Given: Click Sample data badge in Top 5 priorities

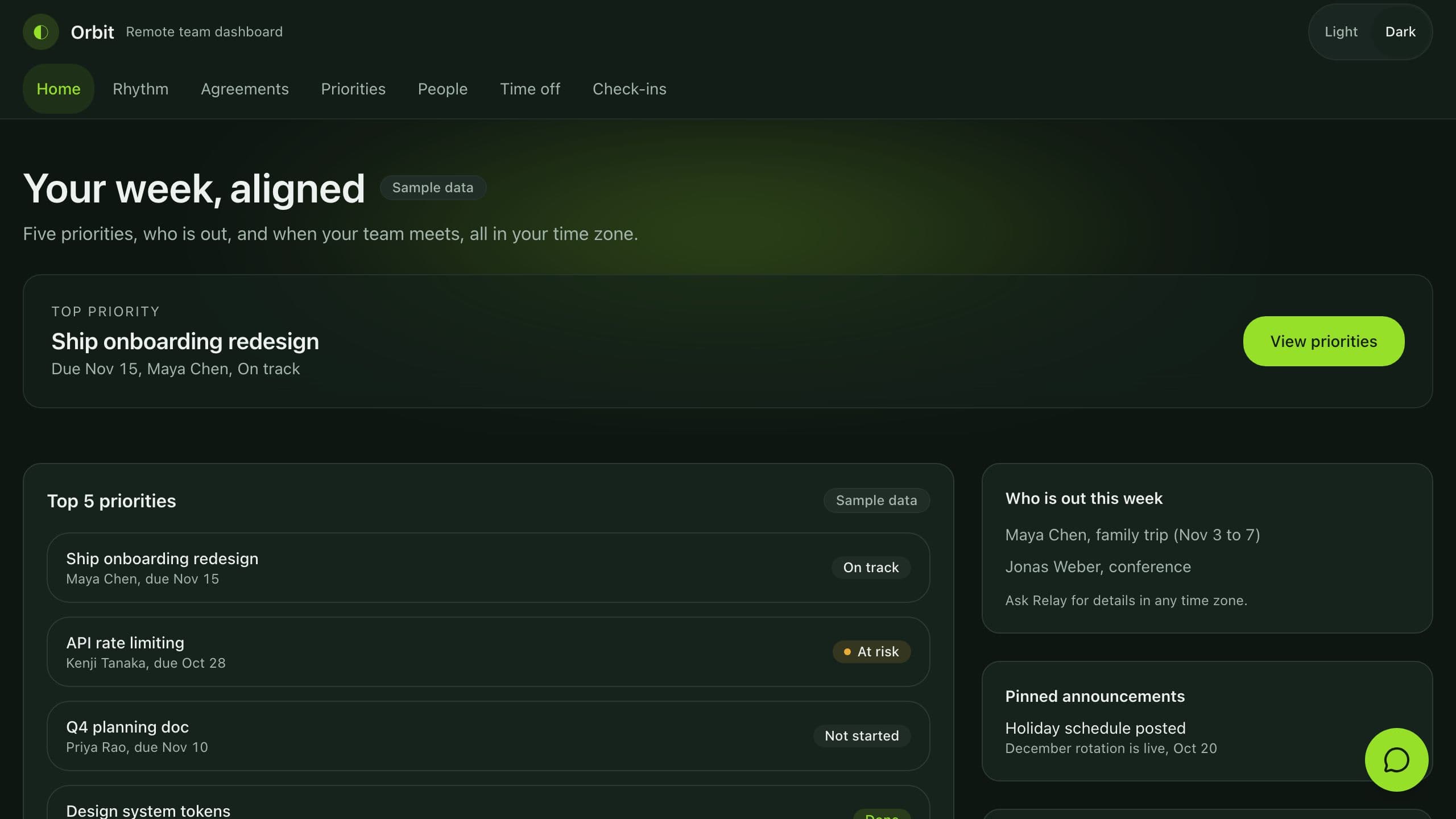Looking at the screenshot, I should [876, 500].
